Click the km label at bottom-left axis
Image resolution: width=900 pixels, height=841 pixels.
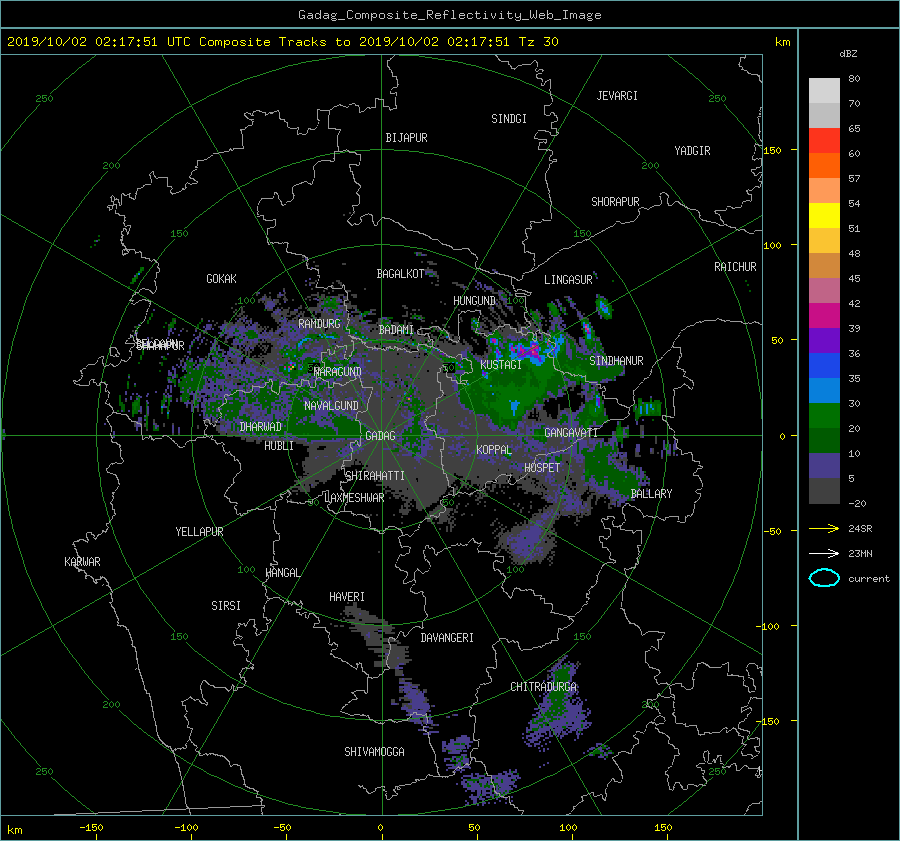tap(15, 830)
